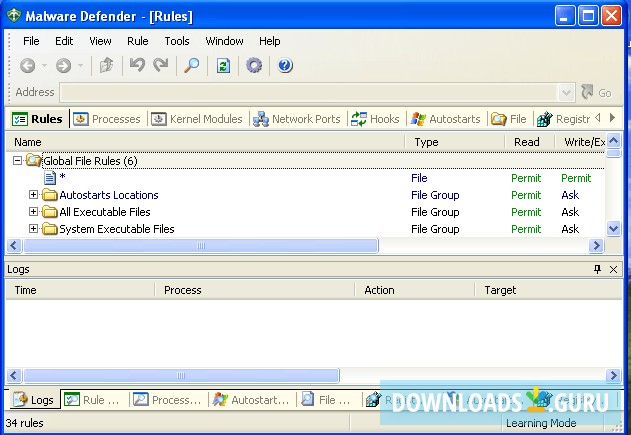
Task: Sort logs by the Action column
Action: coord(415,290)
